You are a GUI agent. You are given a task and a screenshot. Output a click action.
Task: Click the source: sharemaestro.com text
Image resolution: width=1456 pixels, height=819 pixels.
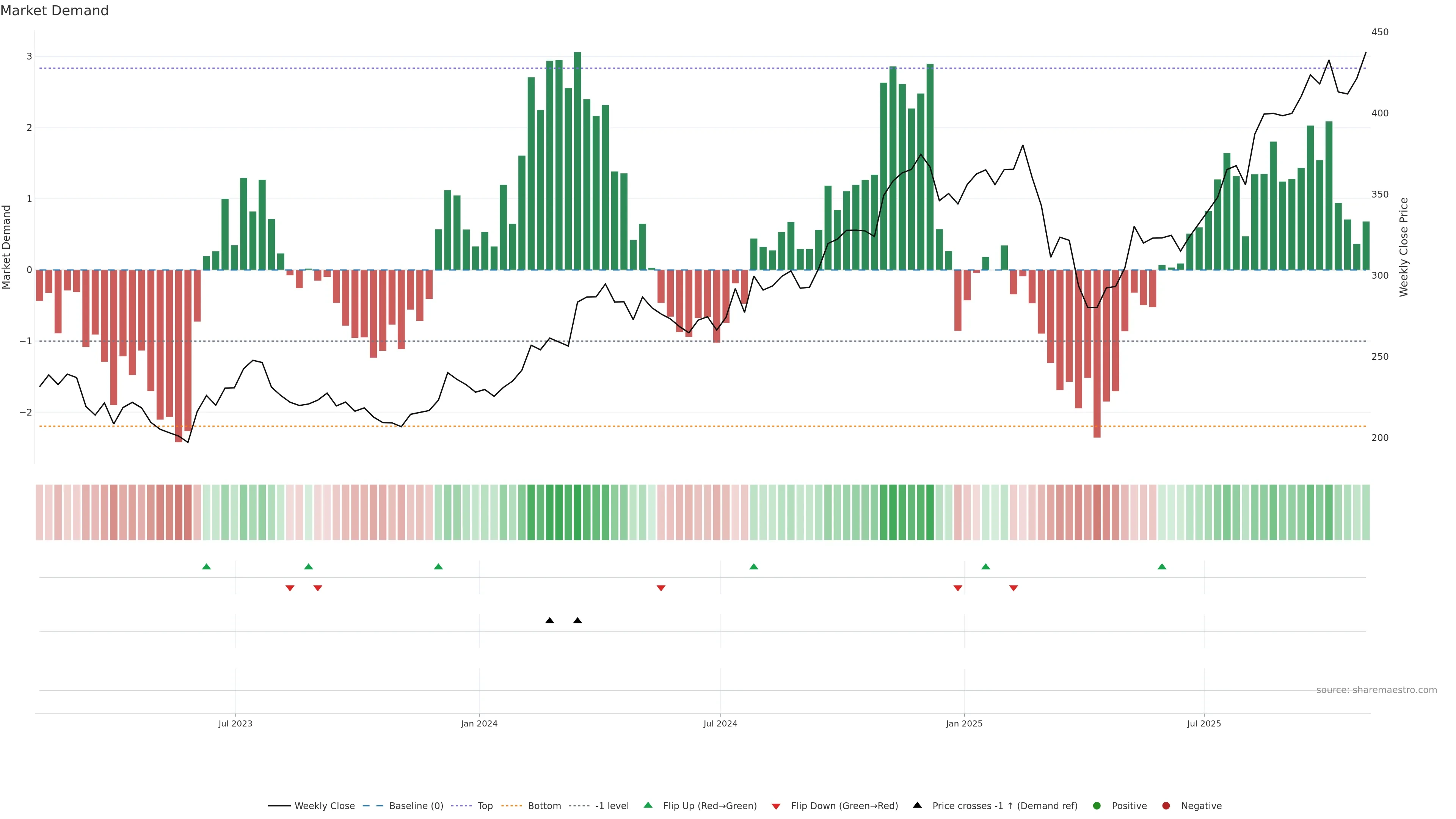pyautogui.click(x=1376, y=690)
